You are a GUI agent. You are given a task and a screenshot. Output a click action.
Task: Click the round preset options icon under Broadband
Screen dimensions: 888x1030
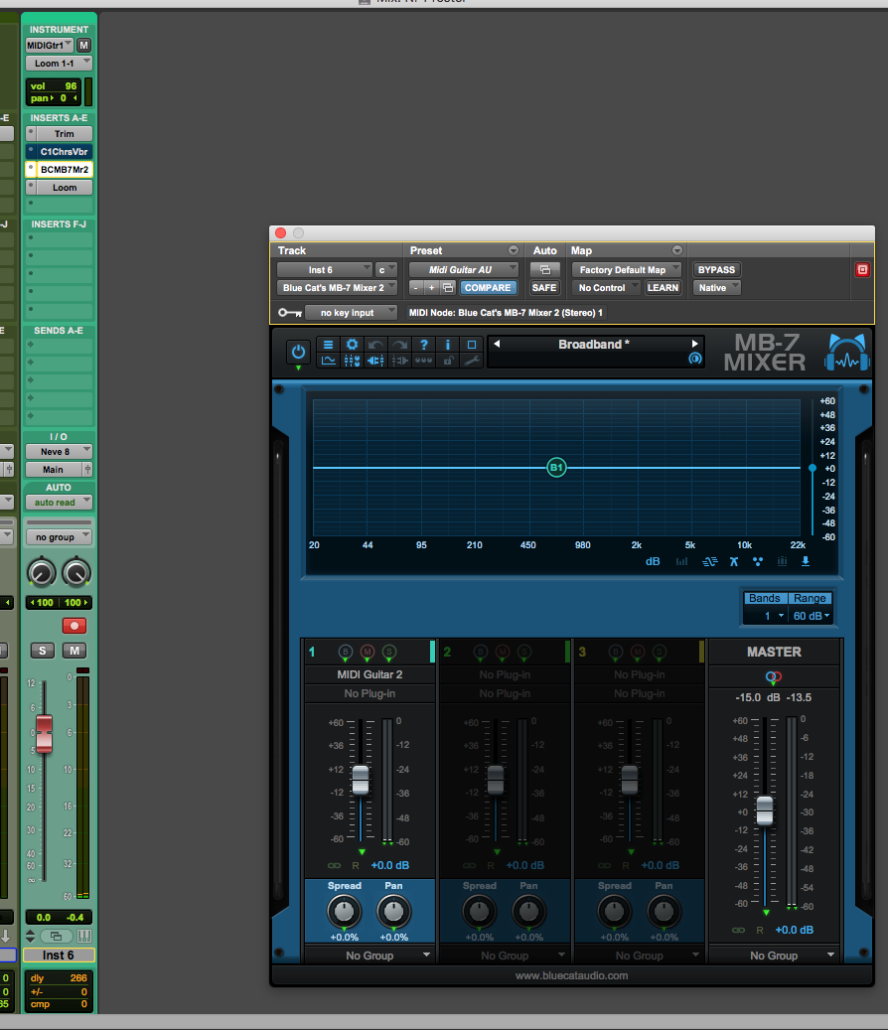pos(695,359)
